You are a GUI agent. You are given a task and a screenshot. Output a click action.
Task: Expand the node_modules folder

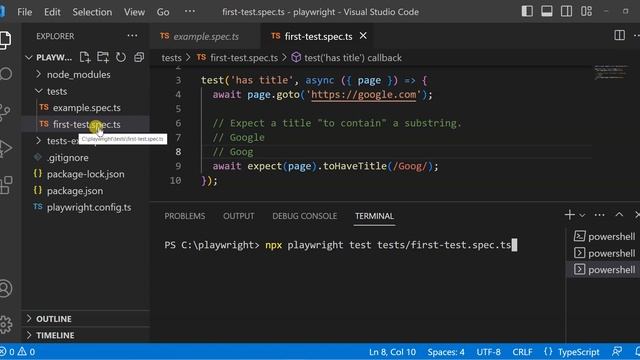coord(78,74)
